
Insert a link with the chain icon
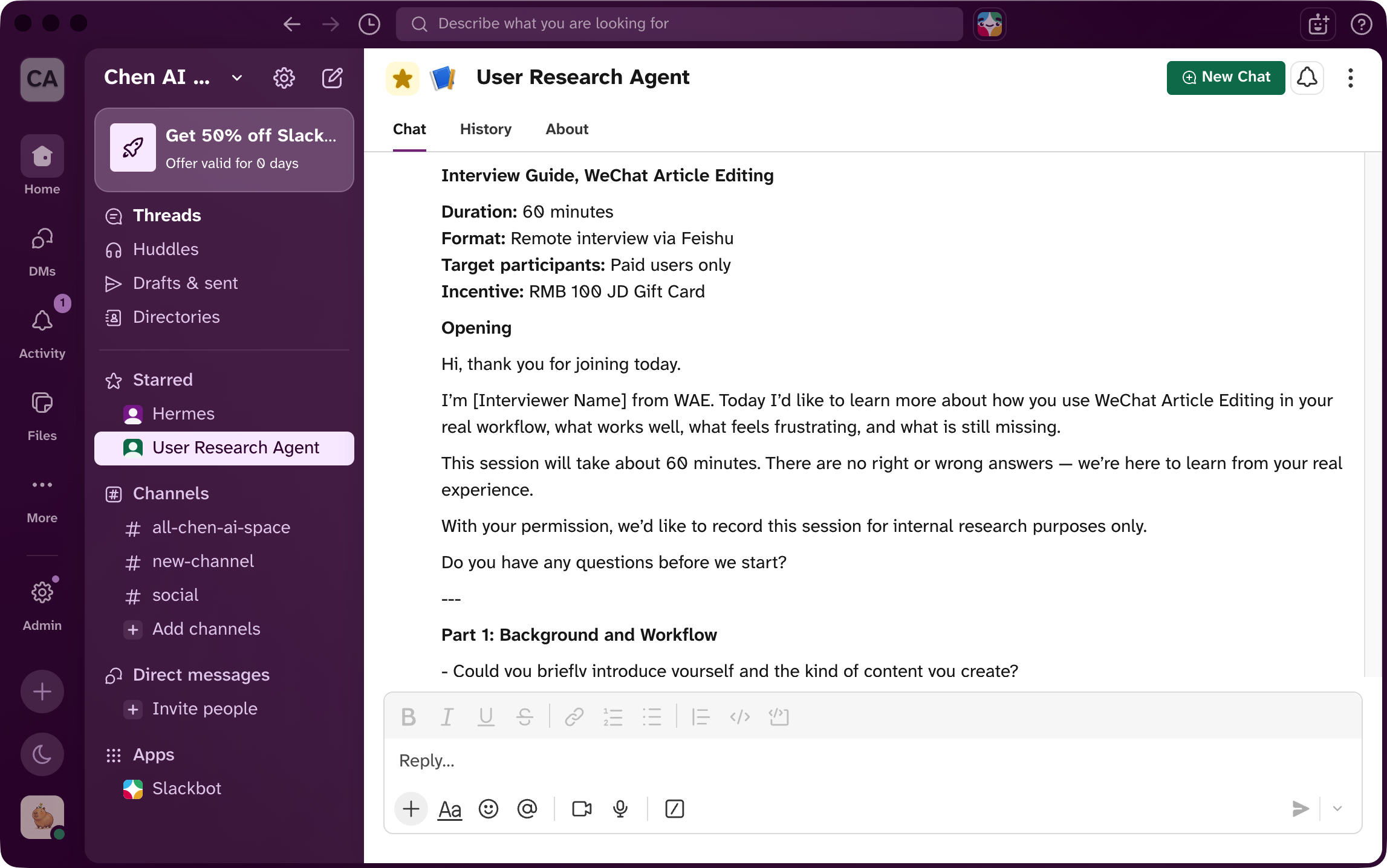[574, 717]
